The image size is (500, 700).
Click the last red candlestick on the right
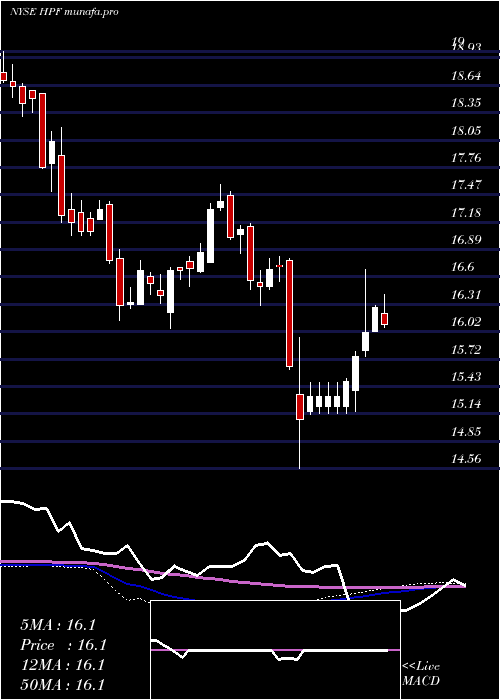384,318
